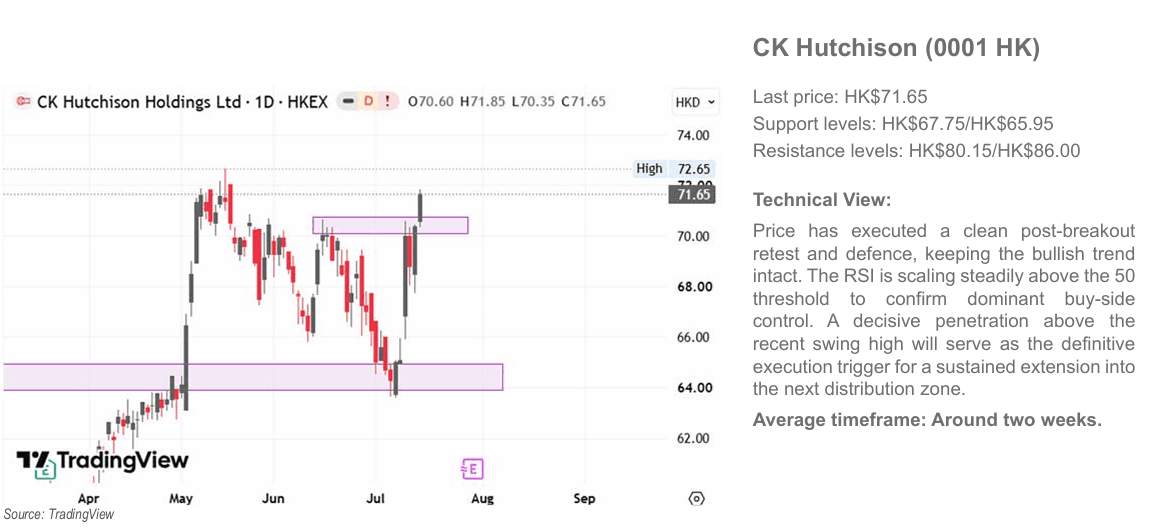Viewport: 1151px width, 528px height.
Task: Open the HKD currency dropdown
Action: pos(694,102)
